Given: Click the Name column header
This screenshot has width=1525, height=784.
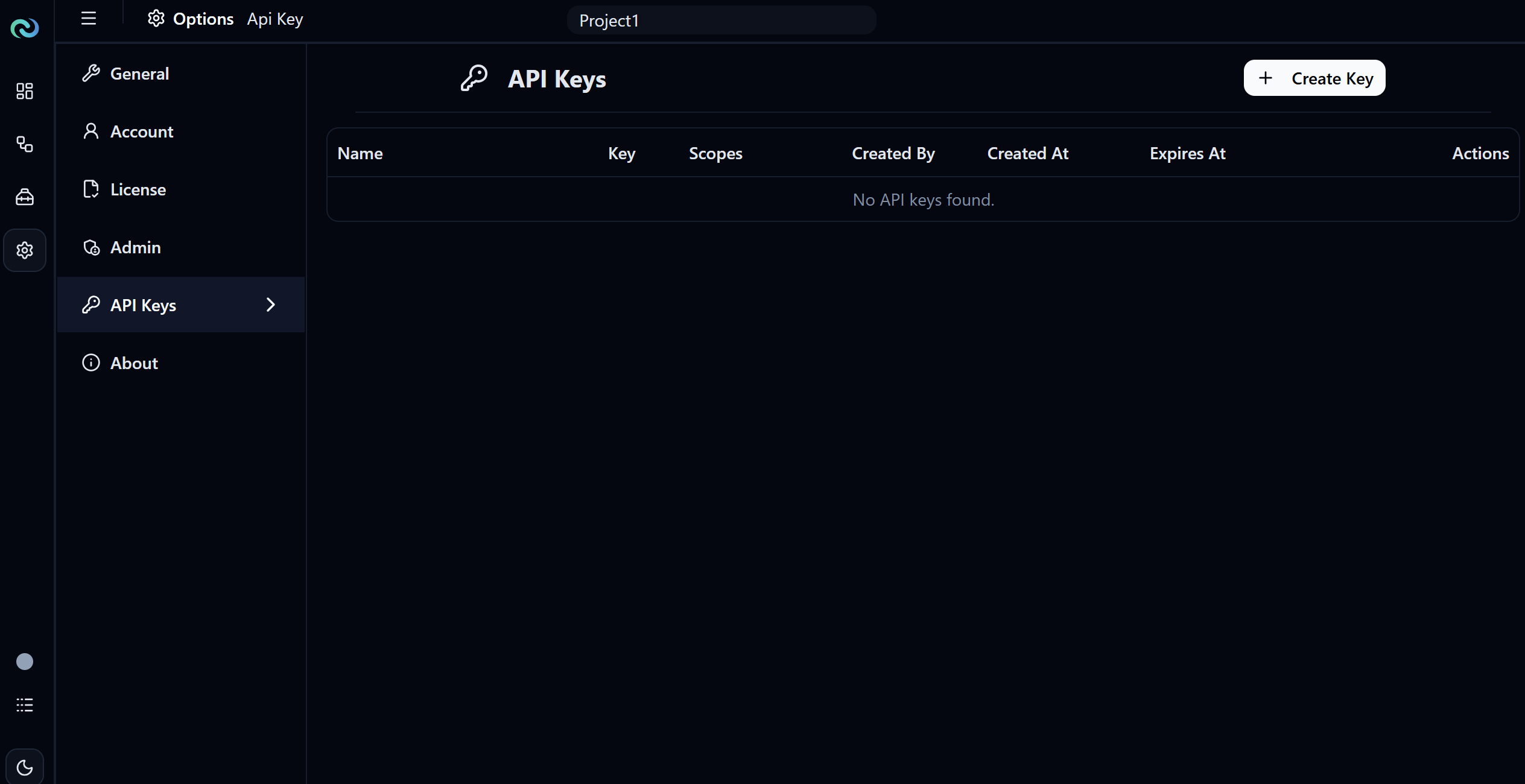Looking at the screenshot, I should [360, 153].
